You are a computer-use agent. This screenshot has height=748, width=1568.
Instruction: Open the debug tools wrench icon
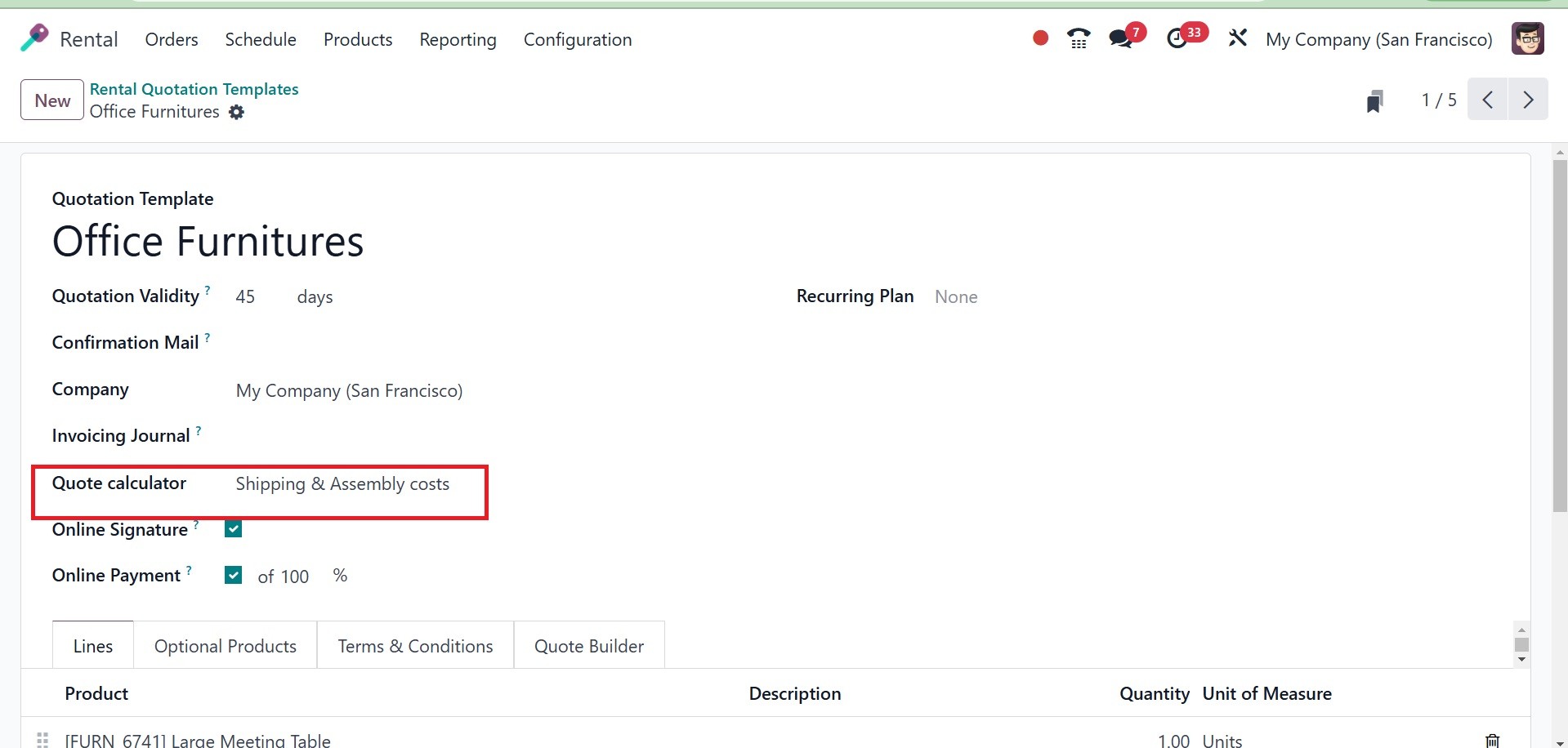coord(1237,38)
